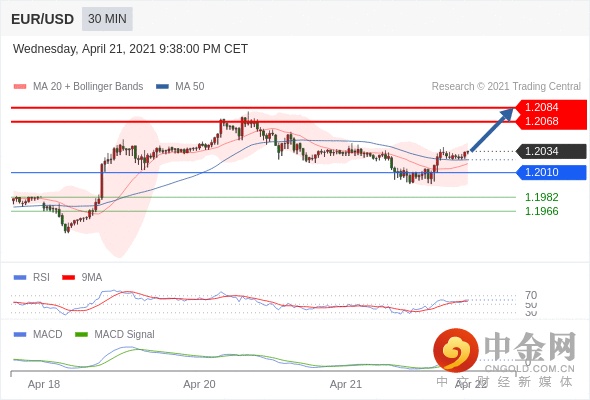Click the 'MACD' legend label

tap(47, 335)
